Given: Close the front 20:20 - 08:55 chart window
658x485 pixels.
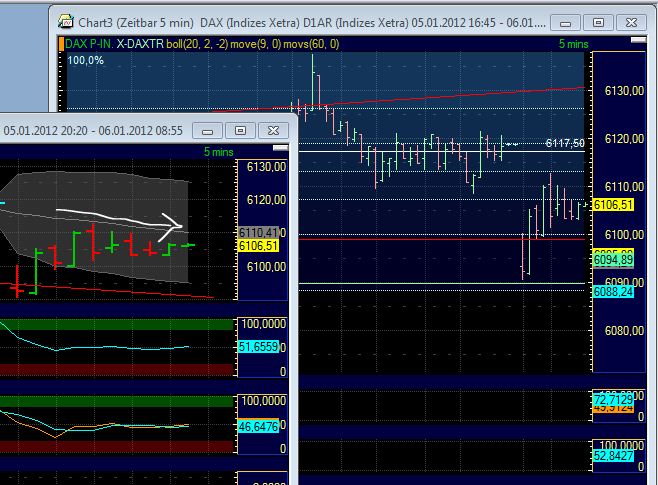Looking at the screenshot, I should pyautogui.click(x=273, y=130).
